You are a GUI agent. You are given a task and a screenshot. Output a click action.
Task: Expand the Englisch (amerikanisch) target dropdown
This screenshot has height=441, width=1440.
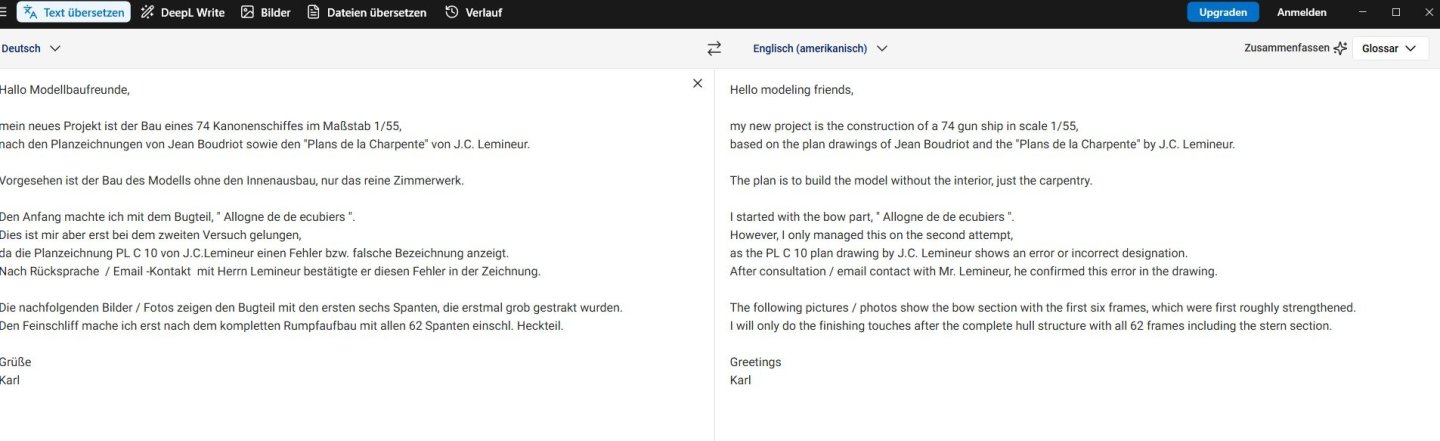(x=820, y=48)
